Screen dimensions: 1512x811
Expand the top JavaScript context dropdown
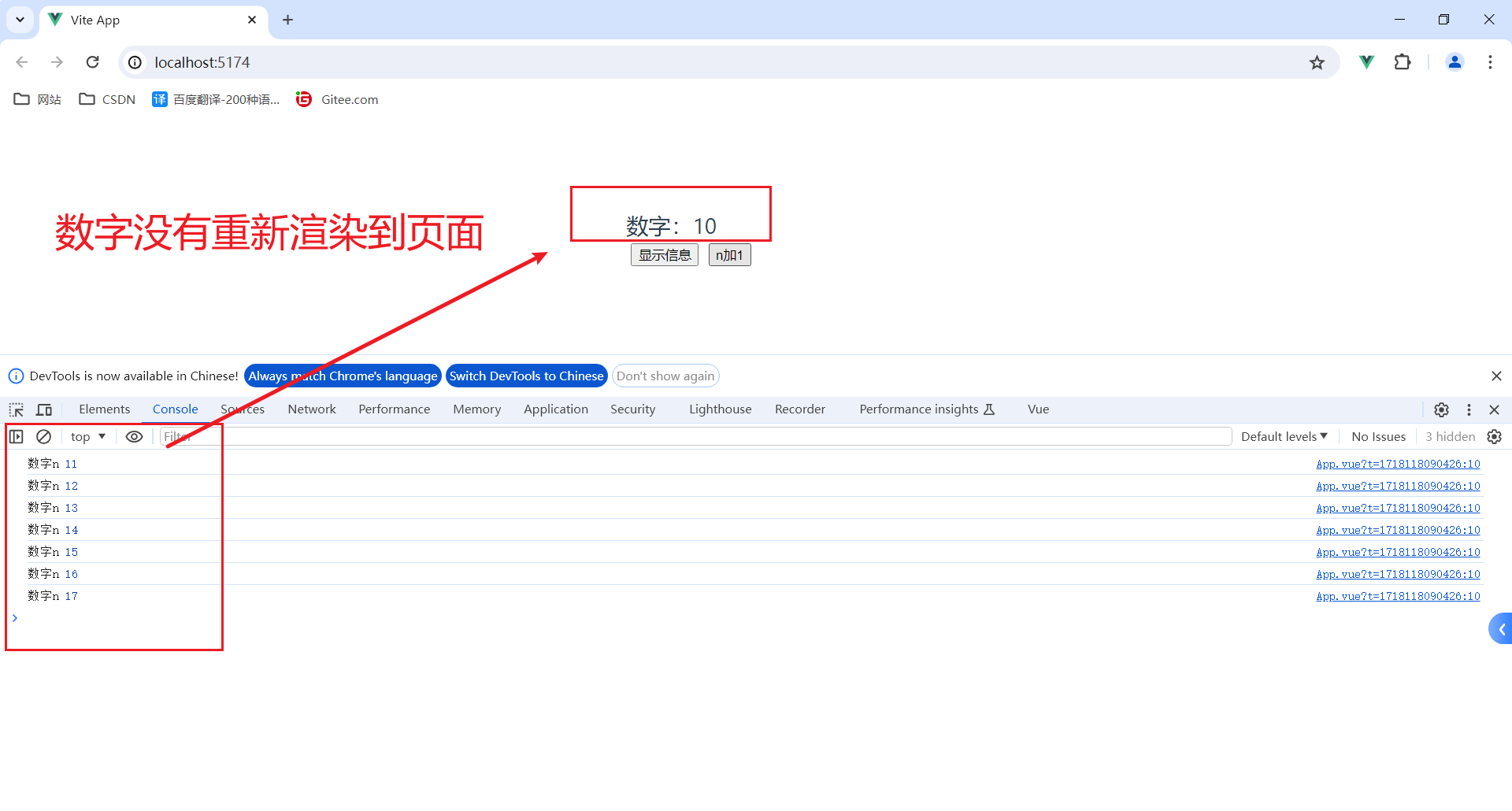coord(87,436)
